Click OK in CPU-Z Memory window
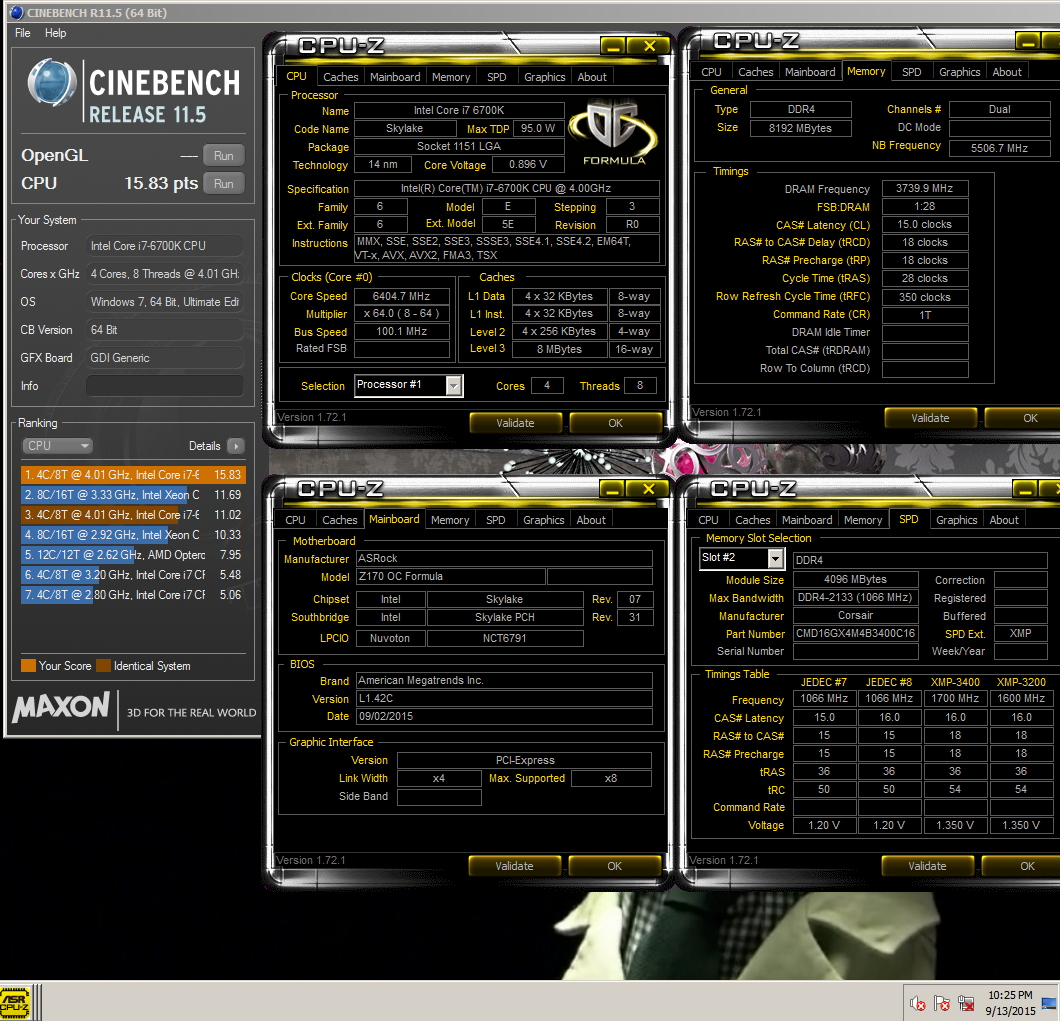The height and width of the screenshot is (1021, 1060). tap(1023, 418)
